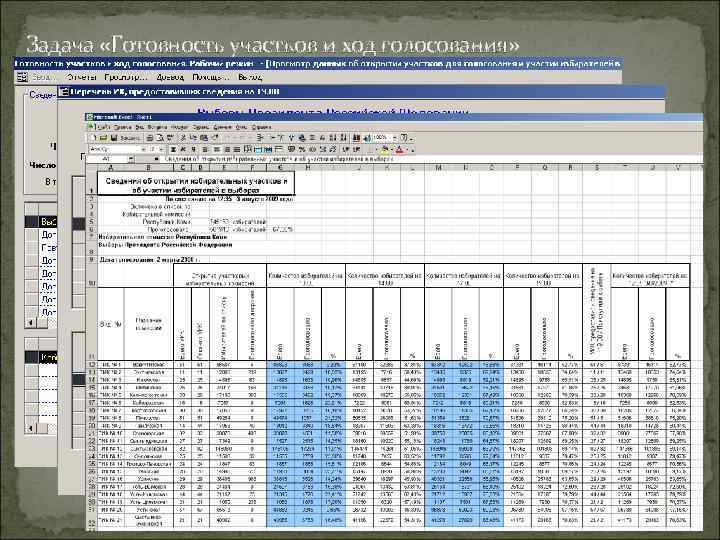Launch the Chart Wizard icon
The image size is (720, 540).
[x=355, y=138]
